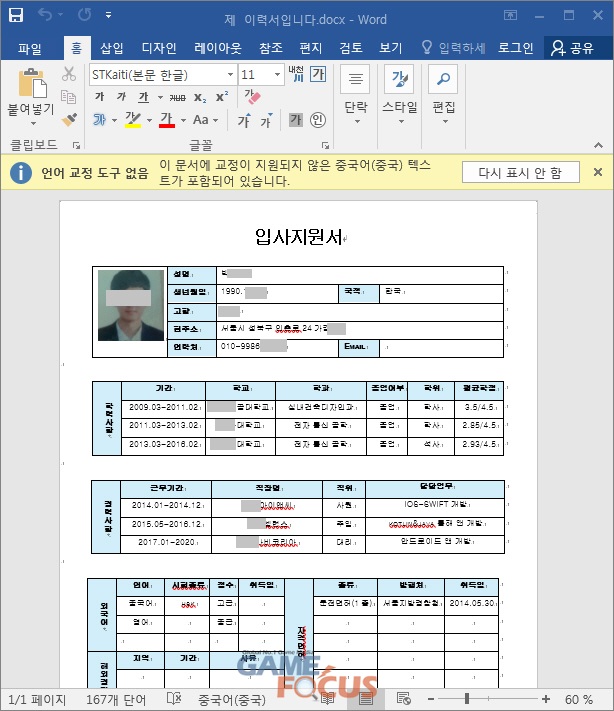This screenshot has height=711, width=614.
Task: Collapse the ribbon with the chevron
Action: point(598,145)
